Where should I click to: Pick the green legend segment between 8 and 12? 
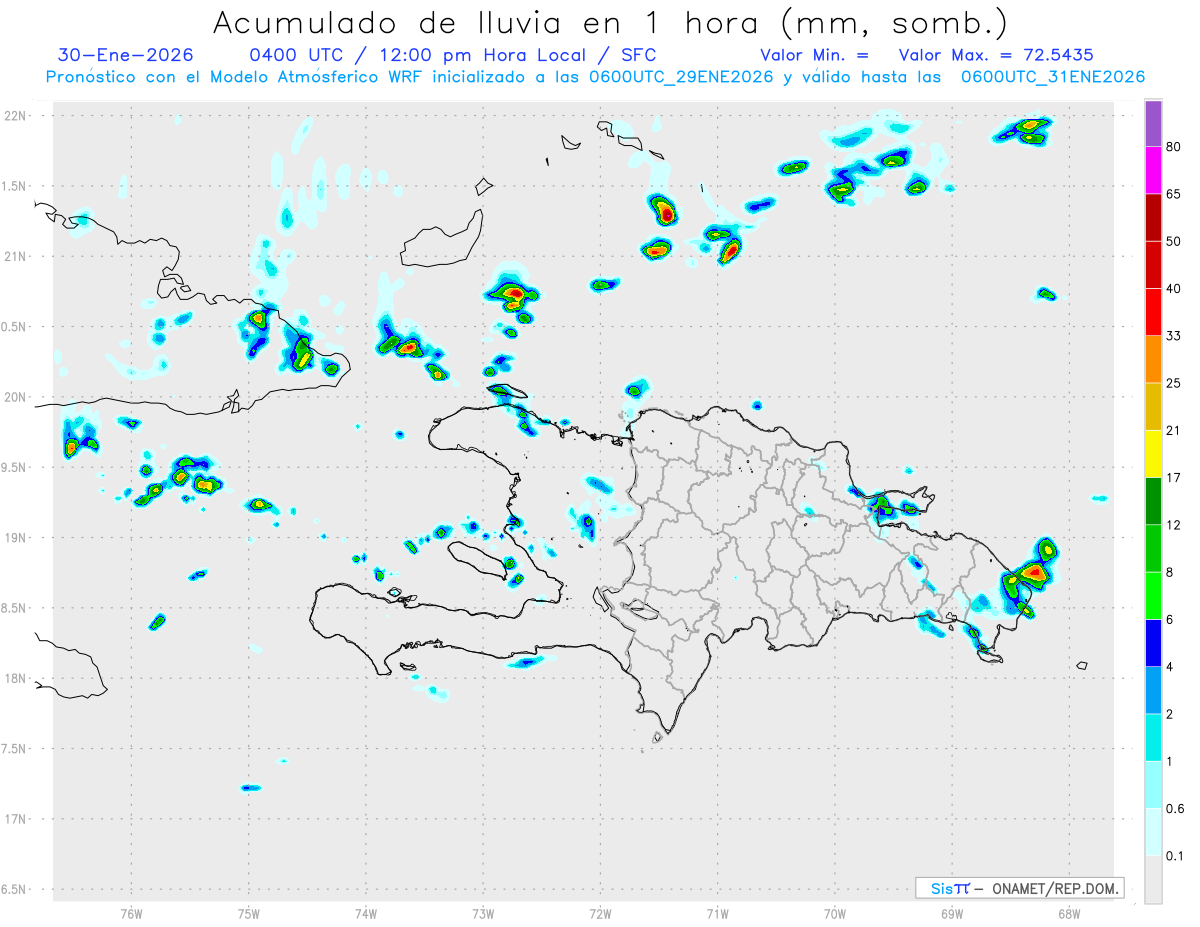pos(1153,549)
